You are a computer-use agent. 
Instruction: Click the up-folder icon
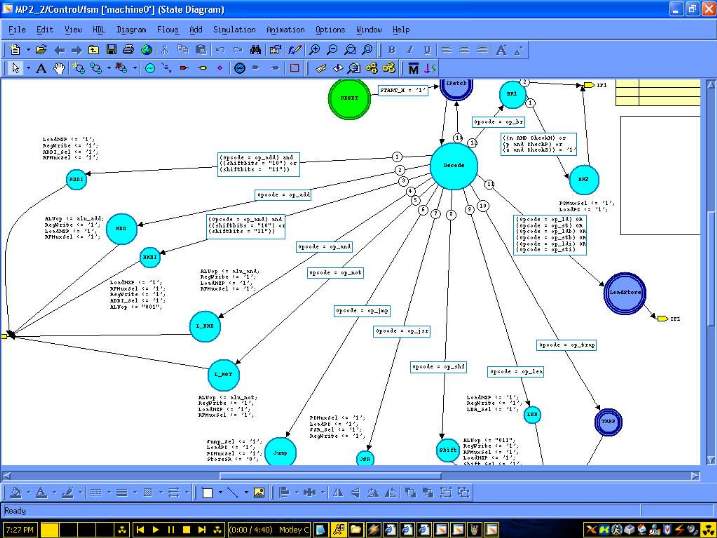pyautogui.click(x=94, y=49)
